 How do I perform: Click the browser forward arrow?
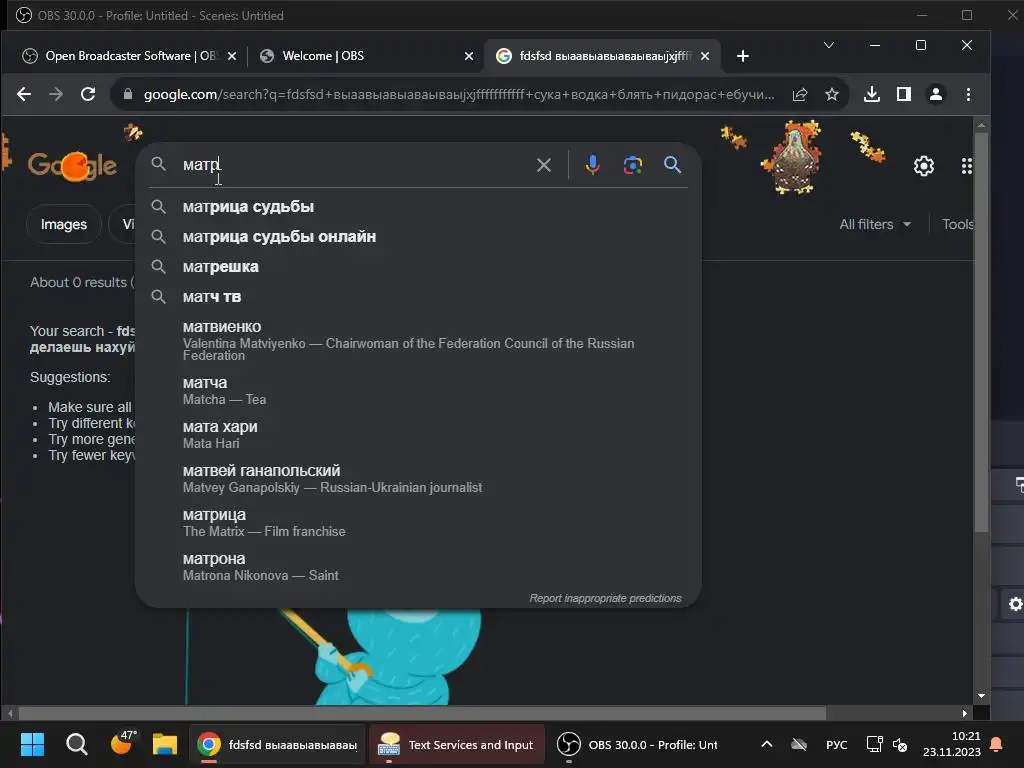(56, 95)
